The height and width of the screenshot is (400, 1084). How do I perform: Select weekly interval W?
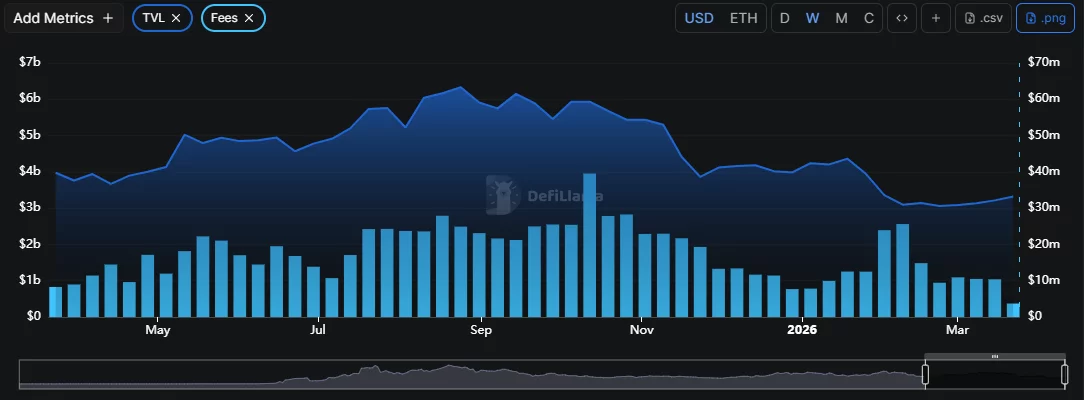(x=813, y=18)
